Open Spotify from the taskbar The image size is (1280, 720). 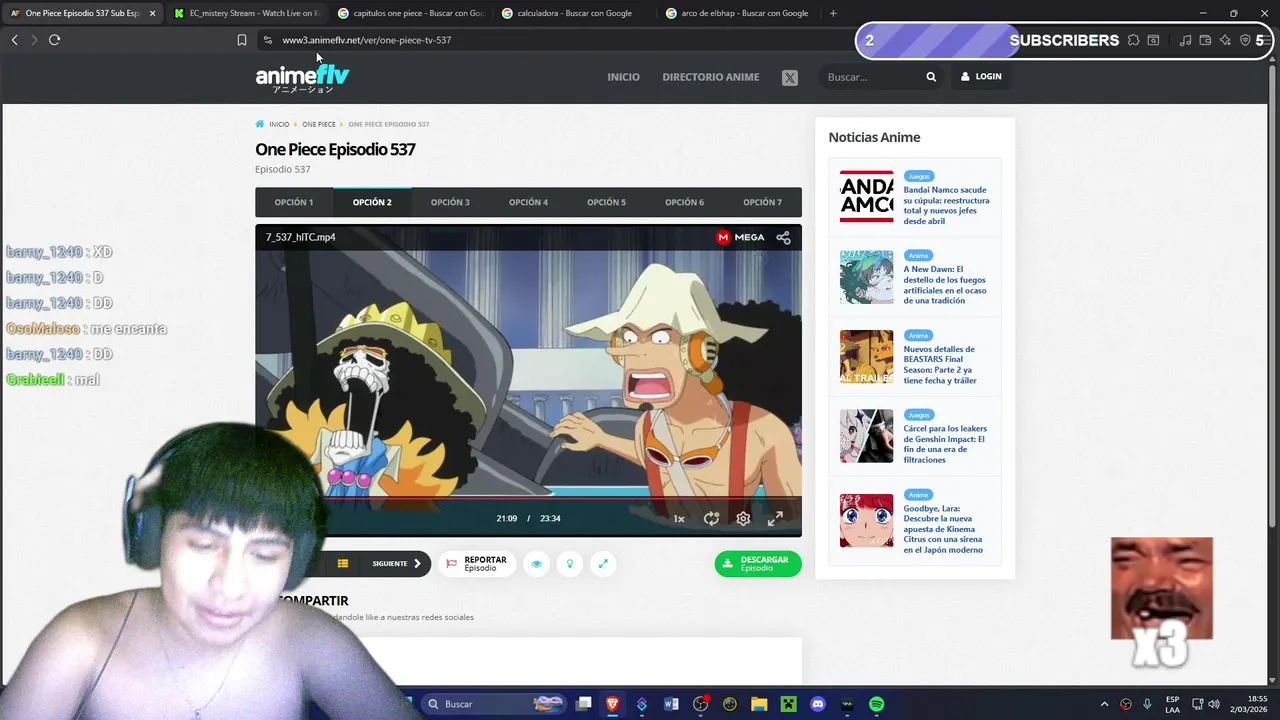tap(877, 704)
